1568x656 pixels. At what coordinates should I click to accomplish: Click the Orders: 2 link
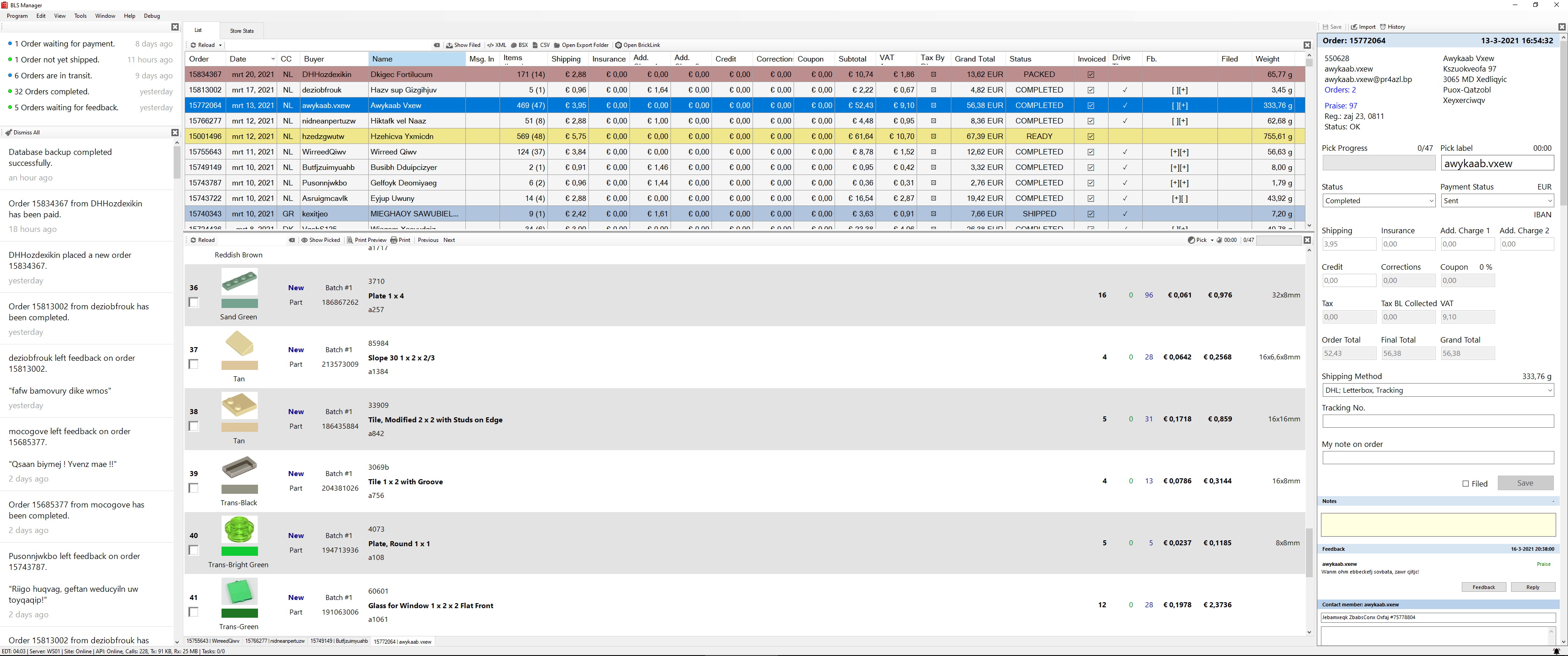point(1340,90)
